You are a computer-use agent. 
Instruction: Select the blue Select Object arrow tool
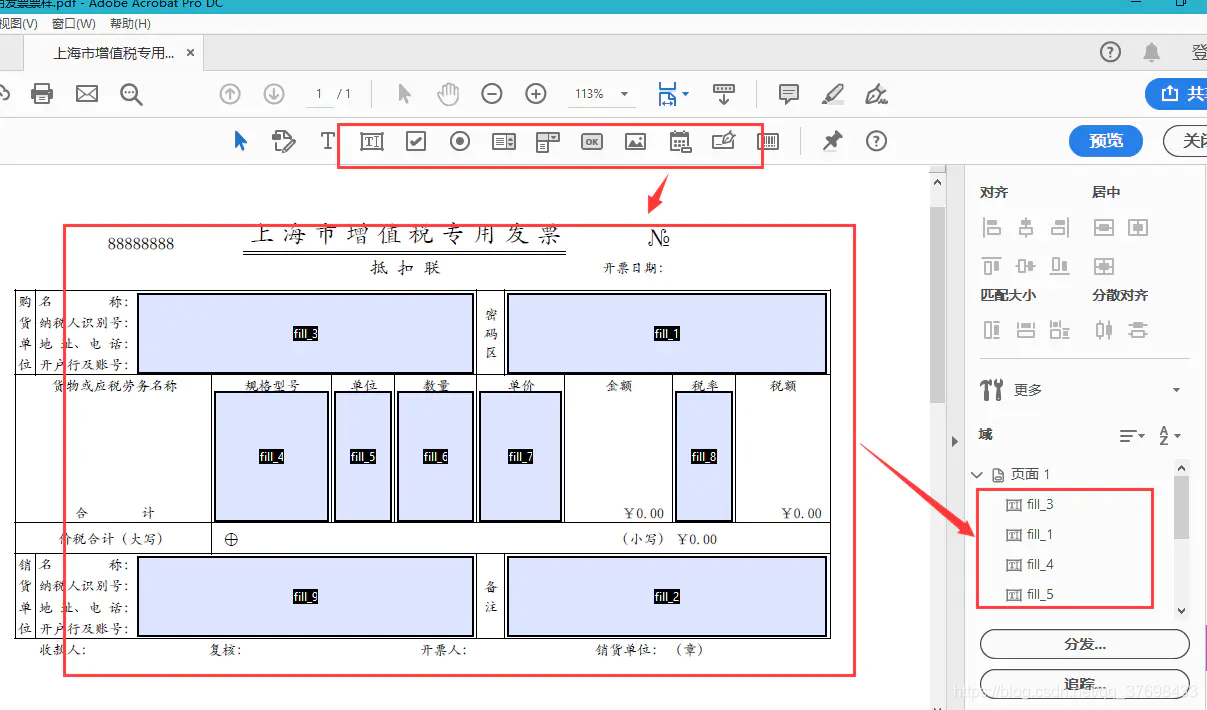pyautogui.click(x=240, y=141)
